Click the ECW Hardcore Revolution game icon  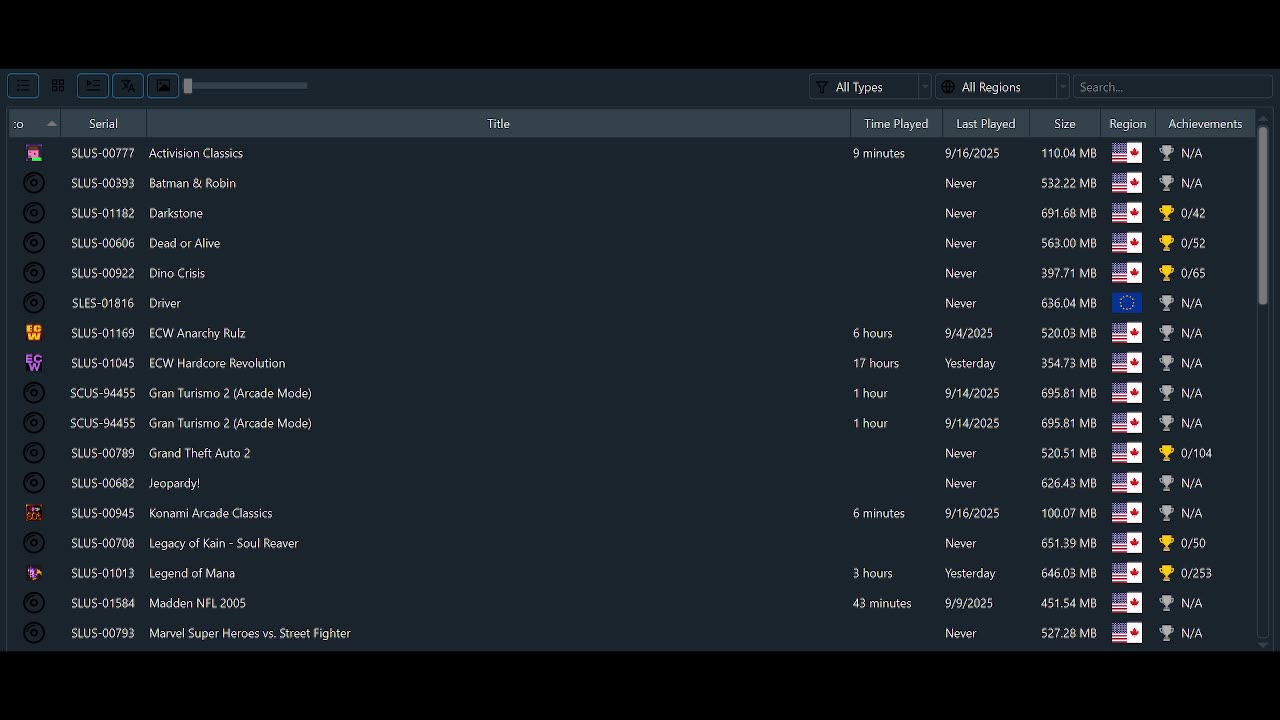34,363
